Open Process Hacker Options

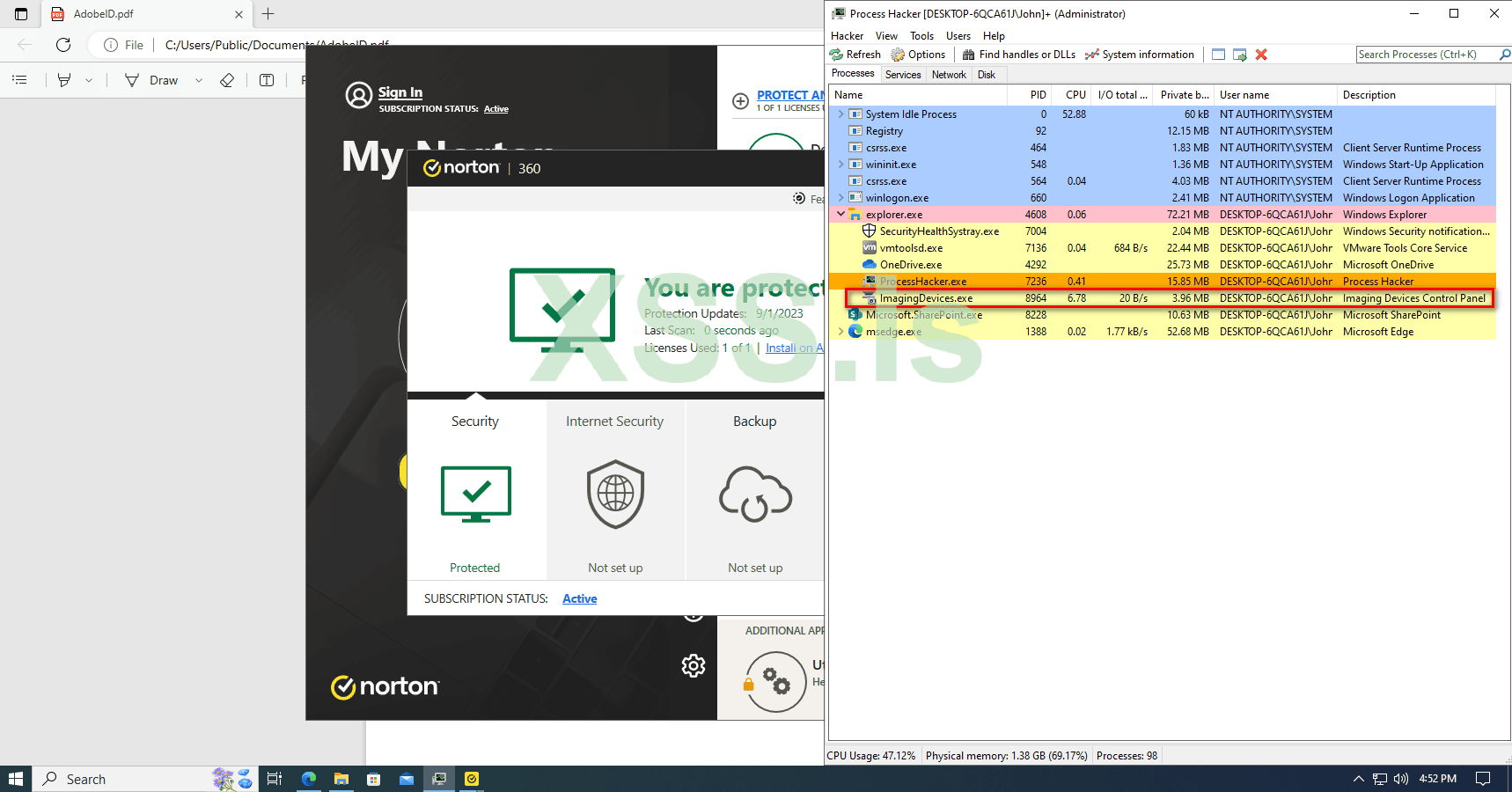[x=918, y=55]
